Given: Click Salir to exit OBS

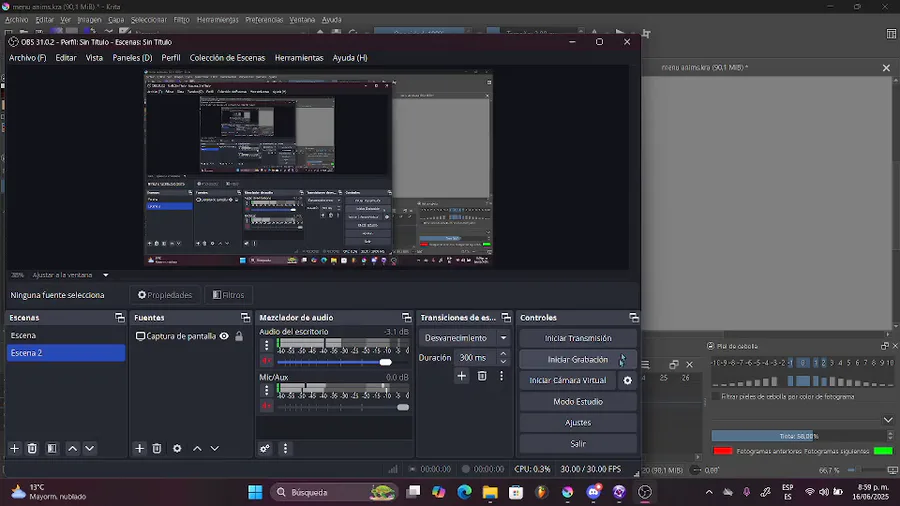Looking at the screenshot, I should pos(578,443).
